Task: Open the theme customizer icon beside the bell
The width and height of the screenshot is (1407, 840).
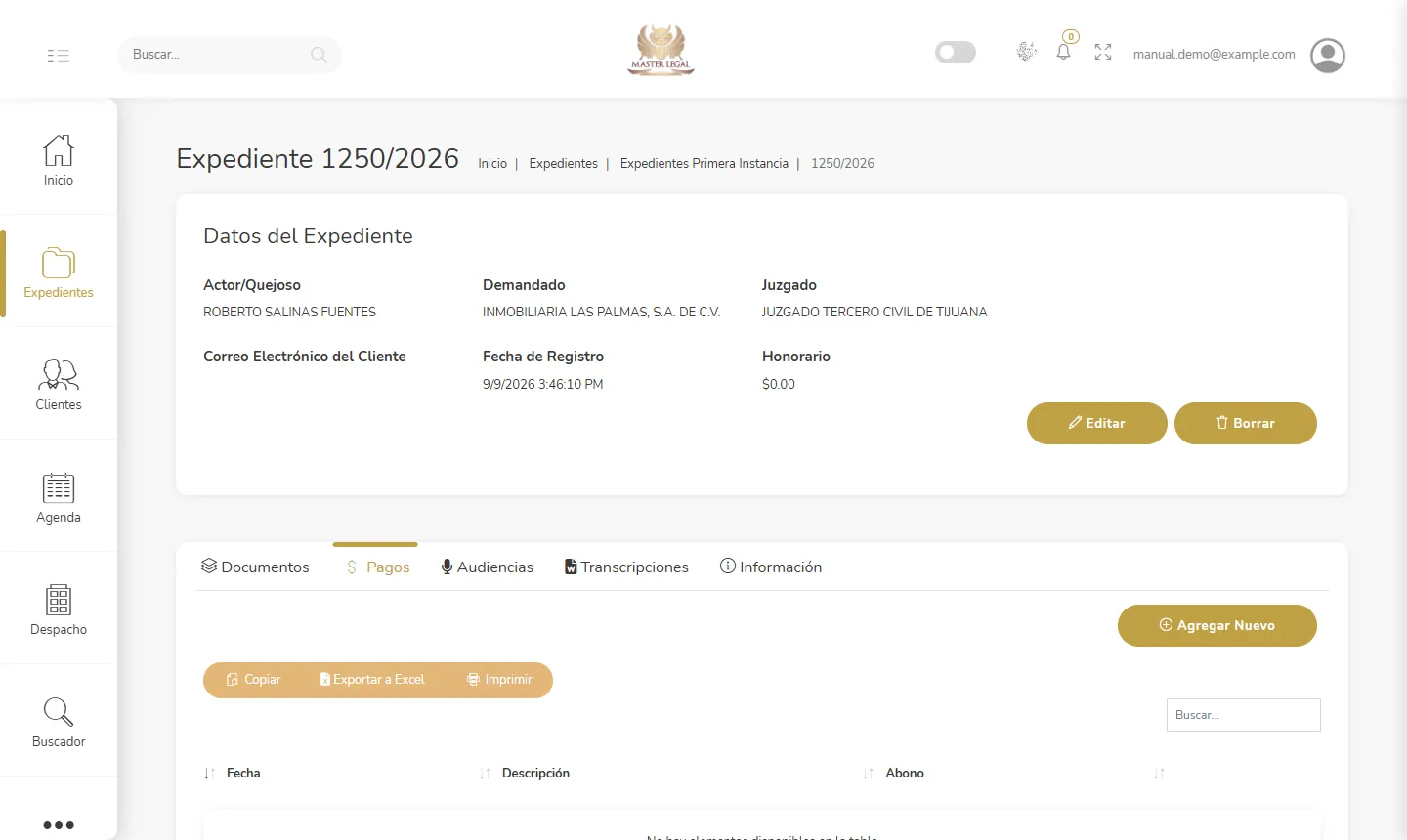Action: [x=1026, y=52]
